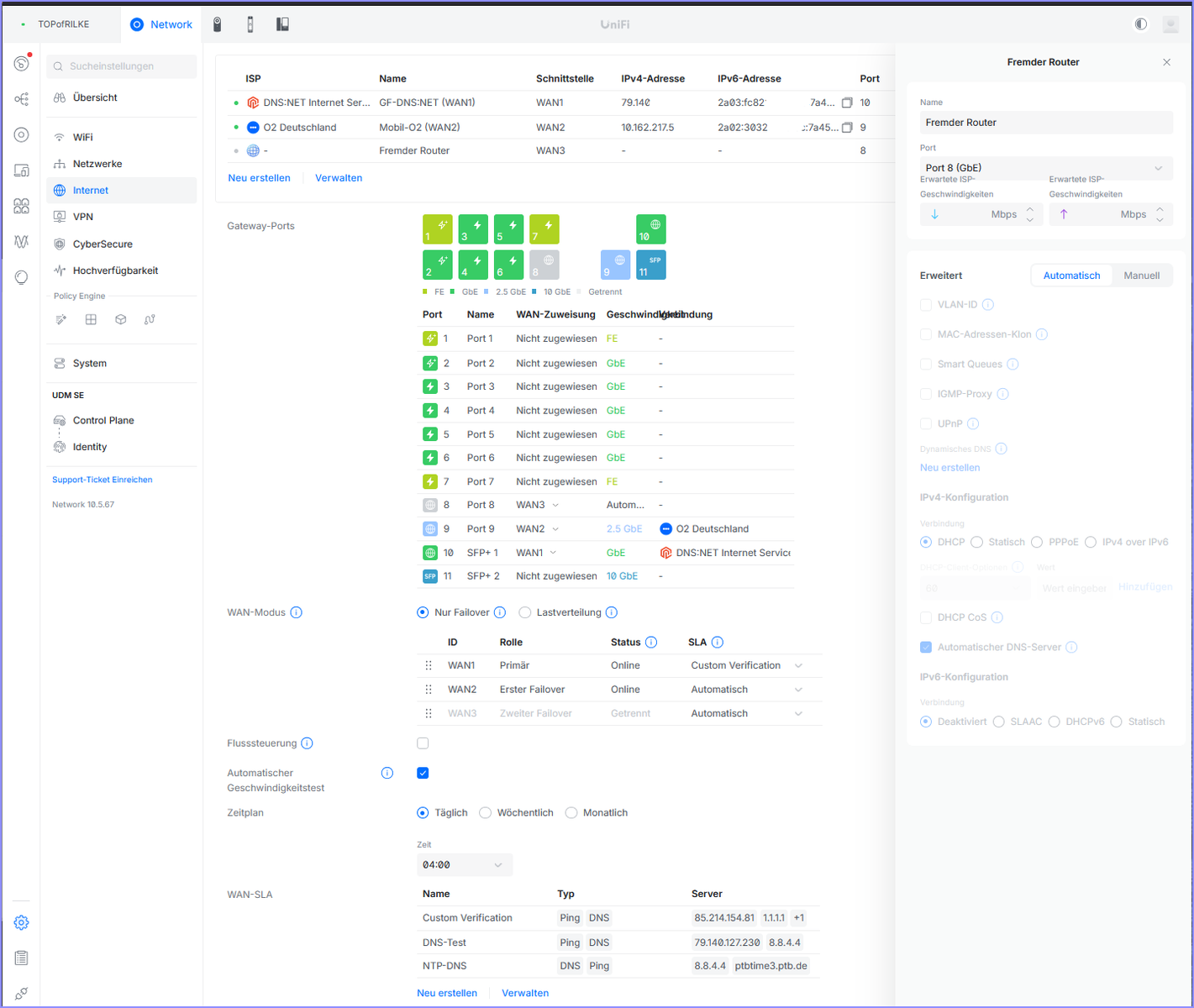
Task: Switch to Manuell tab in Erweitert
Action: click(1141, 276)
